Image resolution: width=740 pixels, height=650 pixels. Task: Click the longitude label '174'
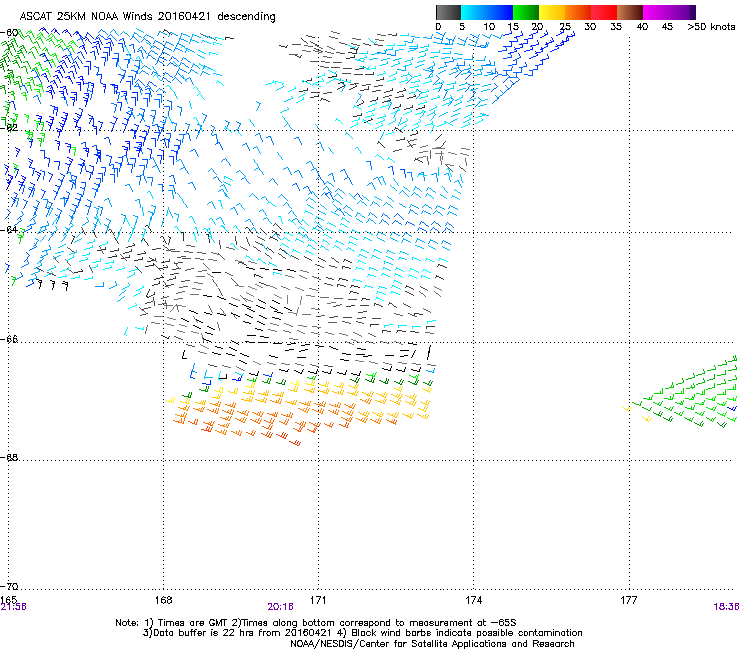[x=473, y=599]
